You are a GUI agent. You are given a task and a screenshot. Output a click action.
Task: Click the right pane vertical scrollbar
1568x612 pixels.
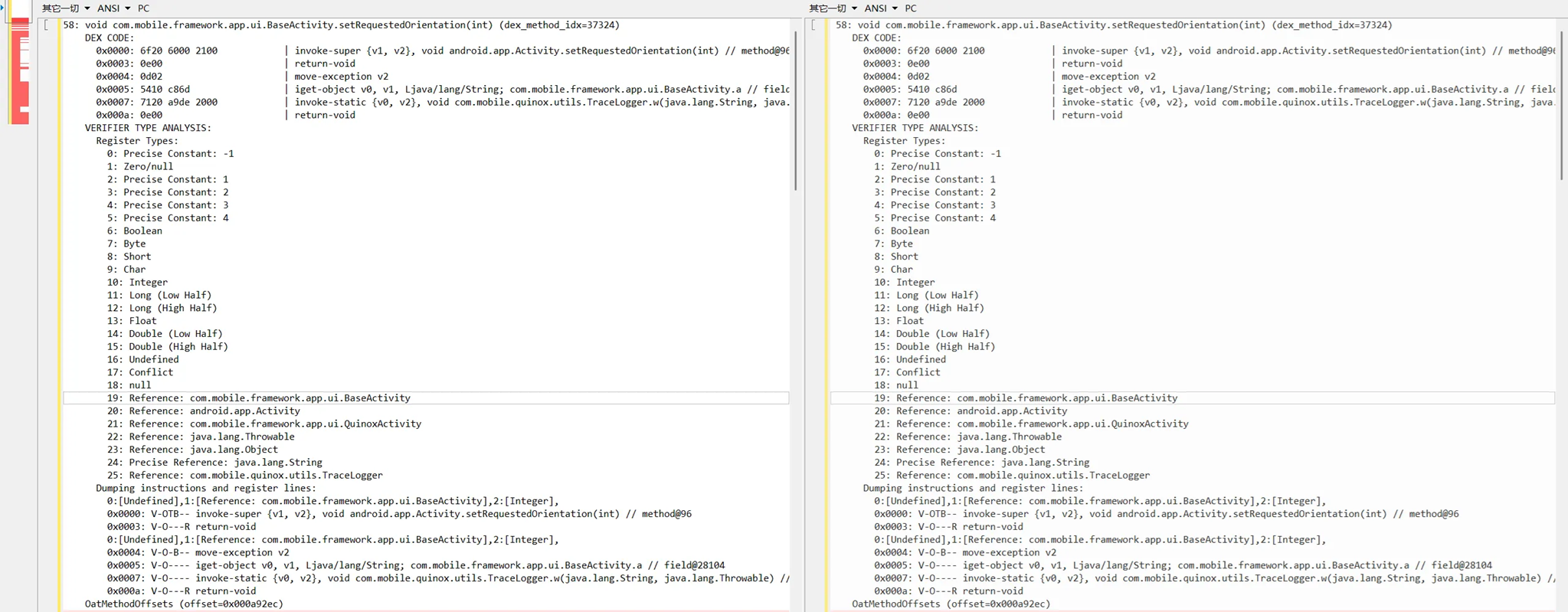(x=1562, y=107)
